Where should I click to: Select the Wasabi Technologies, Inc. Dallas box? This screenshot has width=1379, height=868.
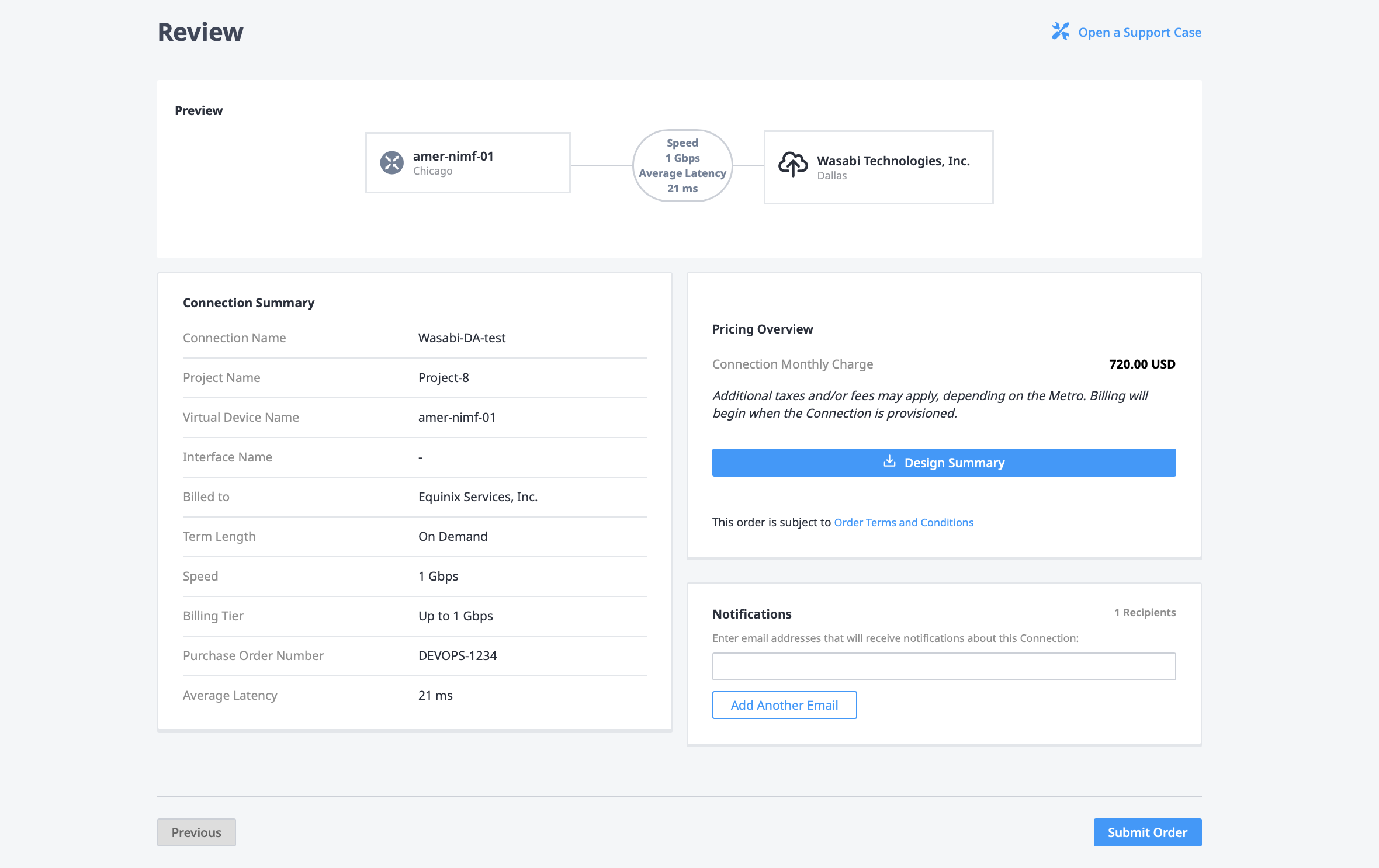click(x=878, y=167)
